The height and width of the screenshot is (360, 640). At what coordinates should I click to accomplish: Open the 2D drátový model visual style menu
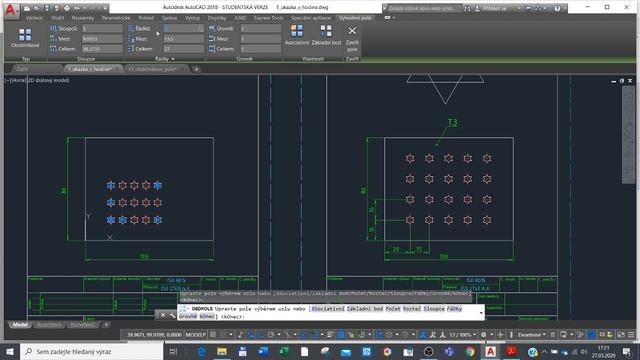click(x=48, y=80)
